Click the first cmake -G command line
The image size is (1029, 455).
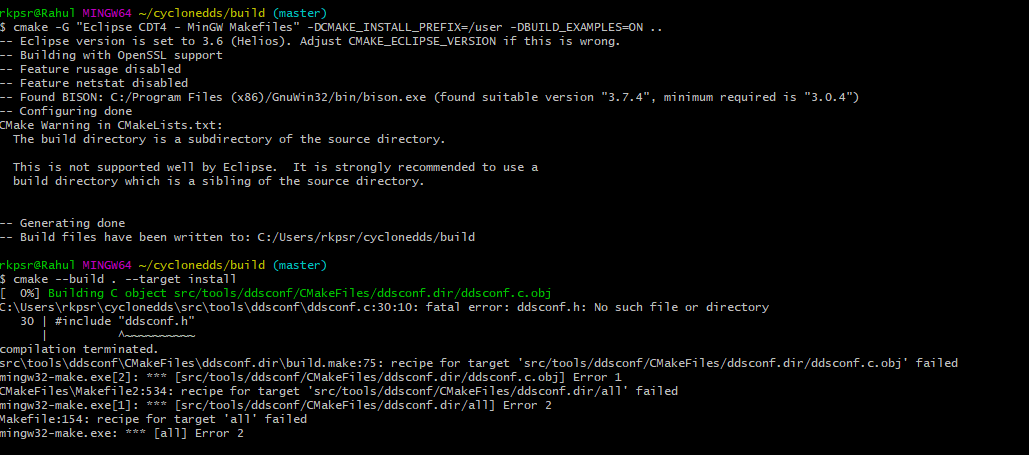pos(331,28)
